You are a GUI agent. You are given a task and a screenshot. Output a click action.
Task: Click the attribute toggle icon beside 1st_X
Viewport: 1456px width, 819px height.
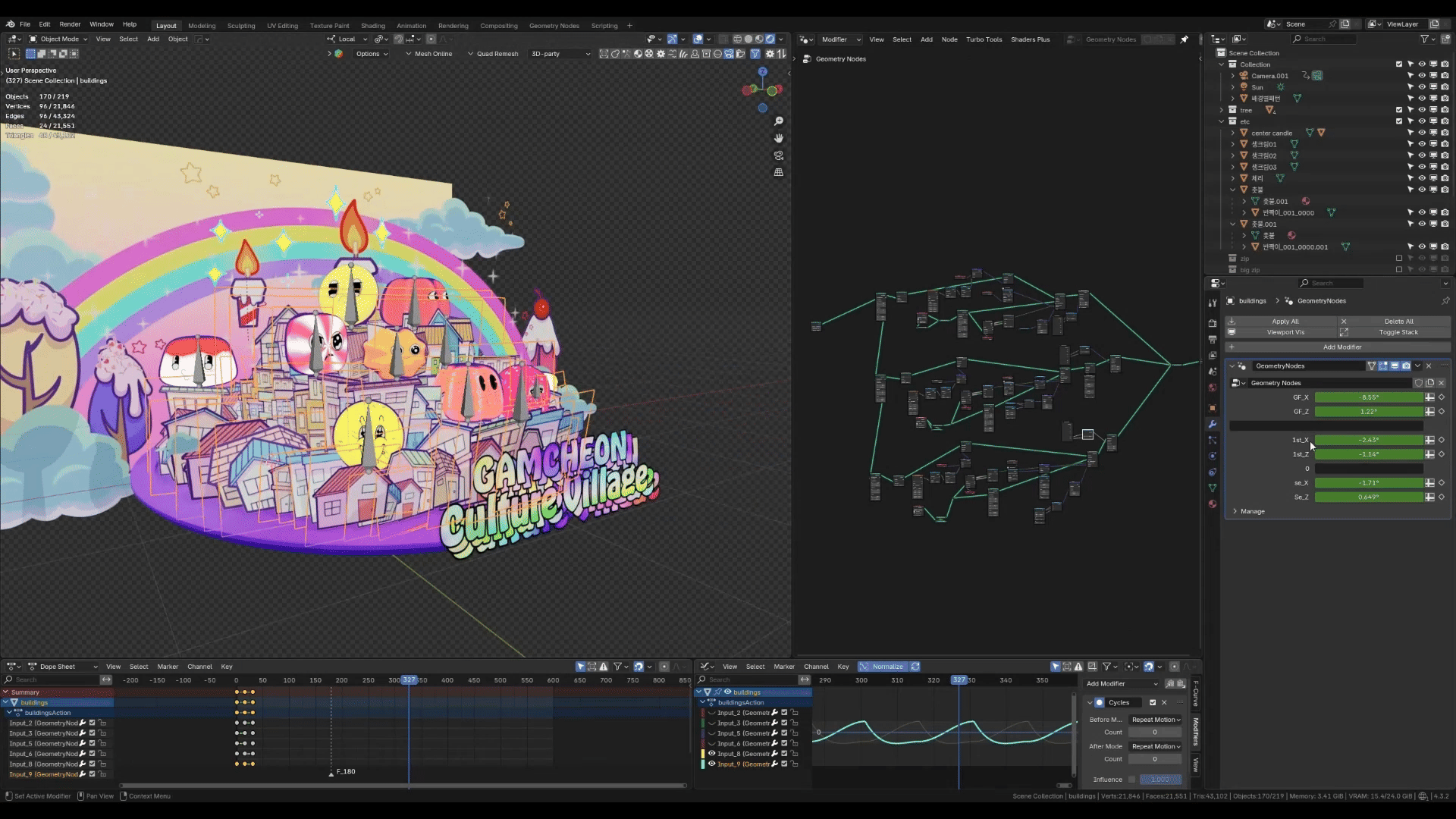1429,440
